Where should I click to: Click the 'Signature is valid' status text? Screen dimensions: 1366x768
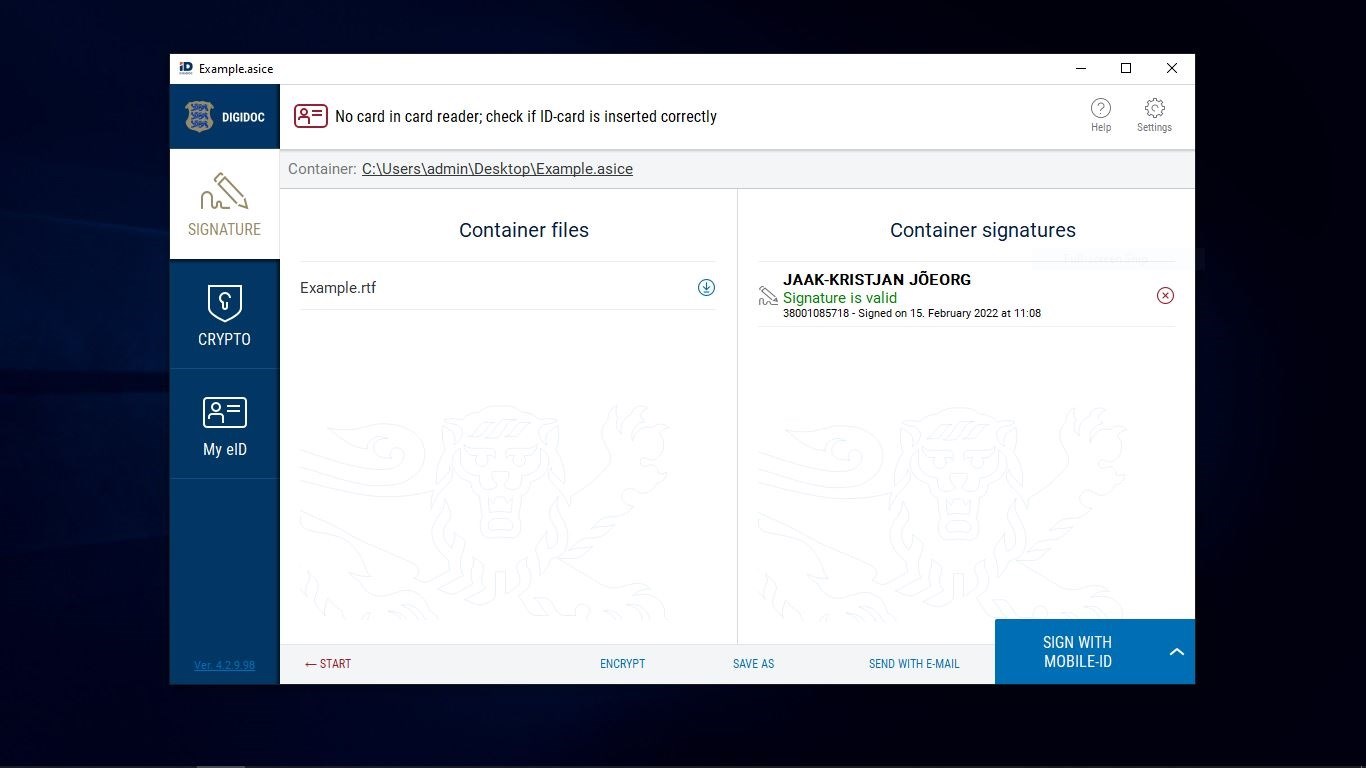[x=840, y=297]
